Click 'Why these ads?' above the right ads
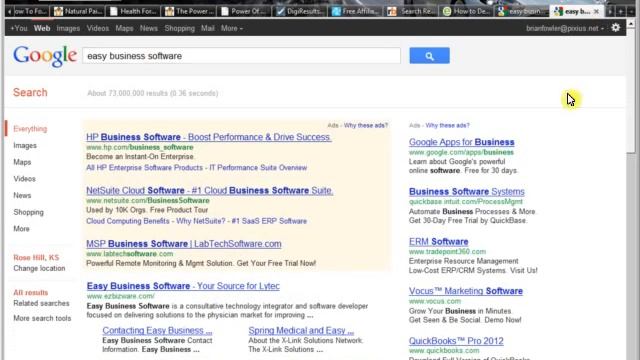 (x=447, y=125)
